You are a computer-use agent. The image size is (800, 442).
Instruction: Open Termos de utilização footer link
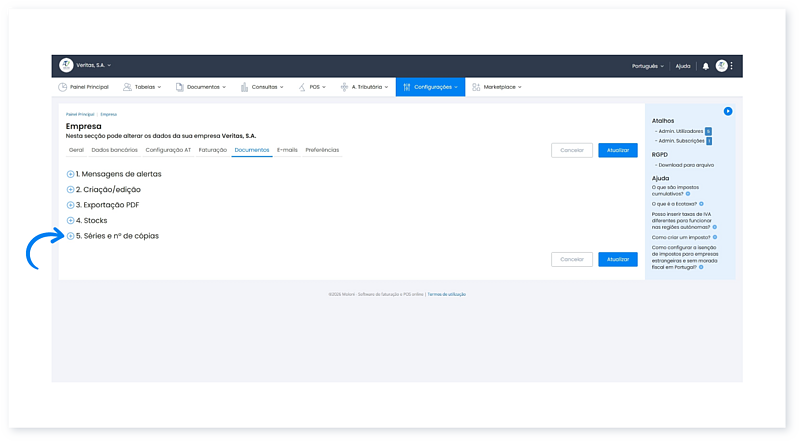(446, 294)
